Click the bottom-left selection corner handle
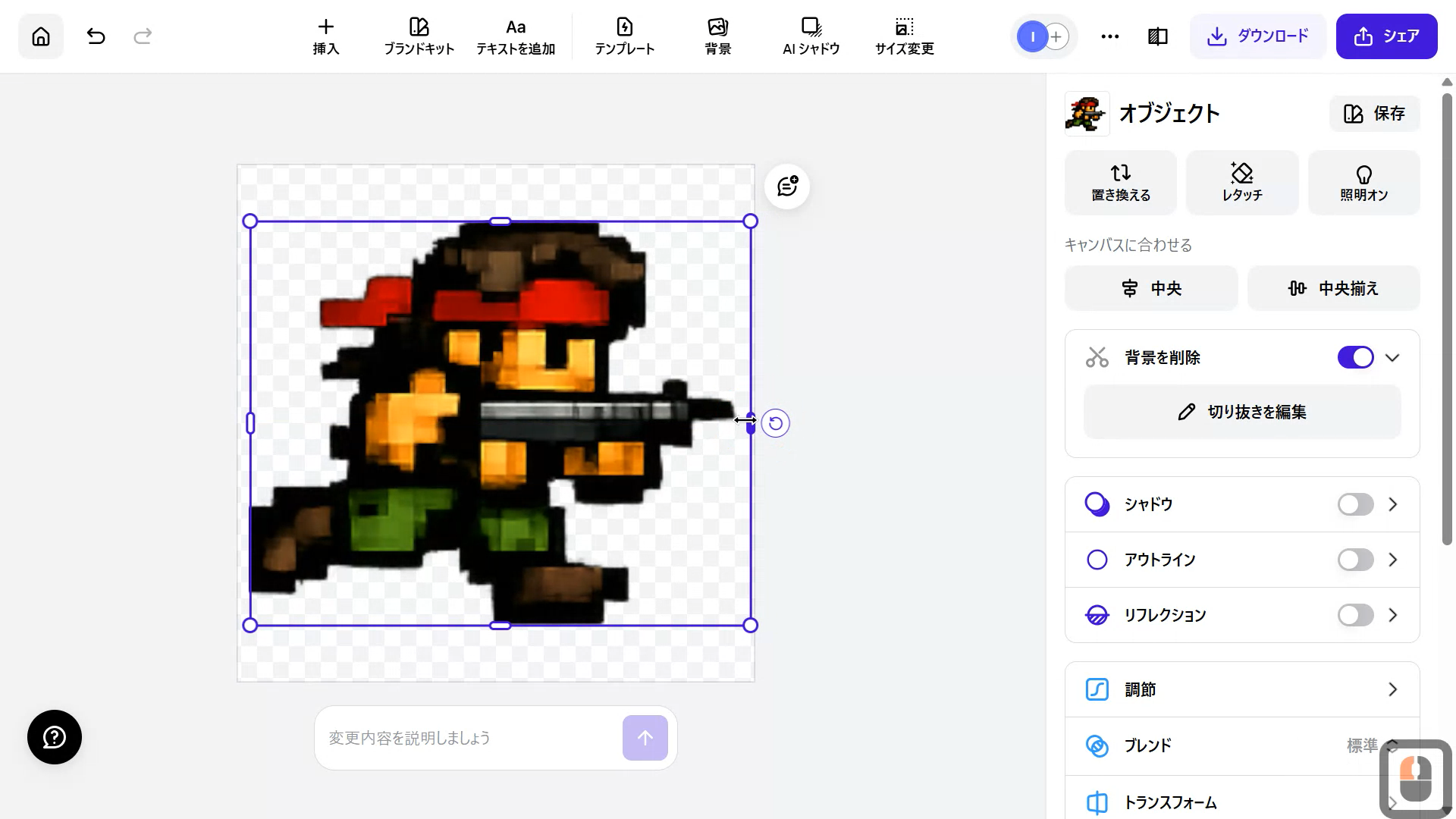 click(250, 626)
